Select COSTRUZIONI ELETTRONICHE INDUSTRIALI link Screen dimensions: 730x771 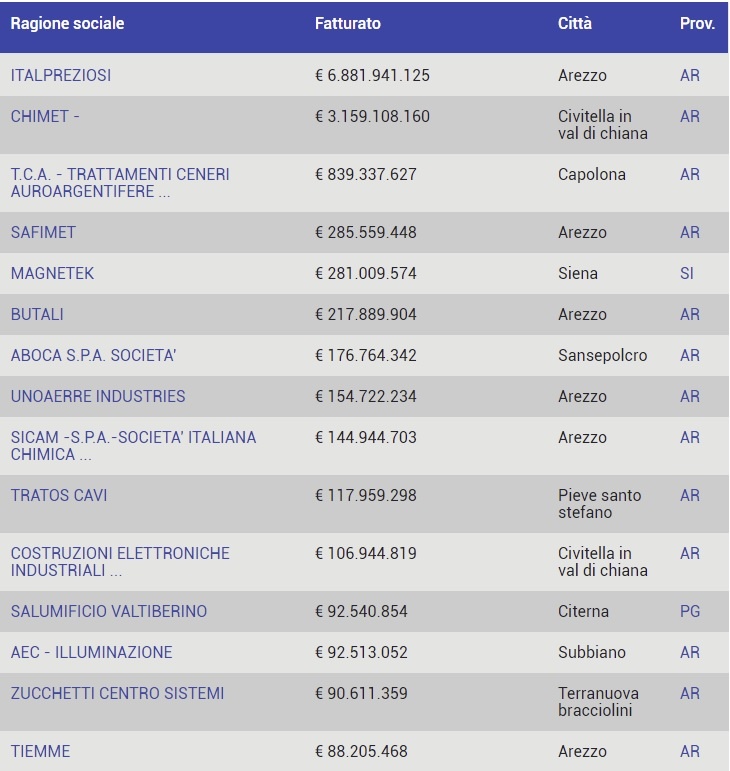(x=120, y=562)
